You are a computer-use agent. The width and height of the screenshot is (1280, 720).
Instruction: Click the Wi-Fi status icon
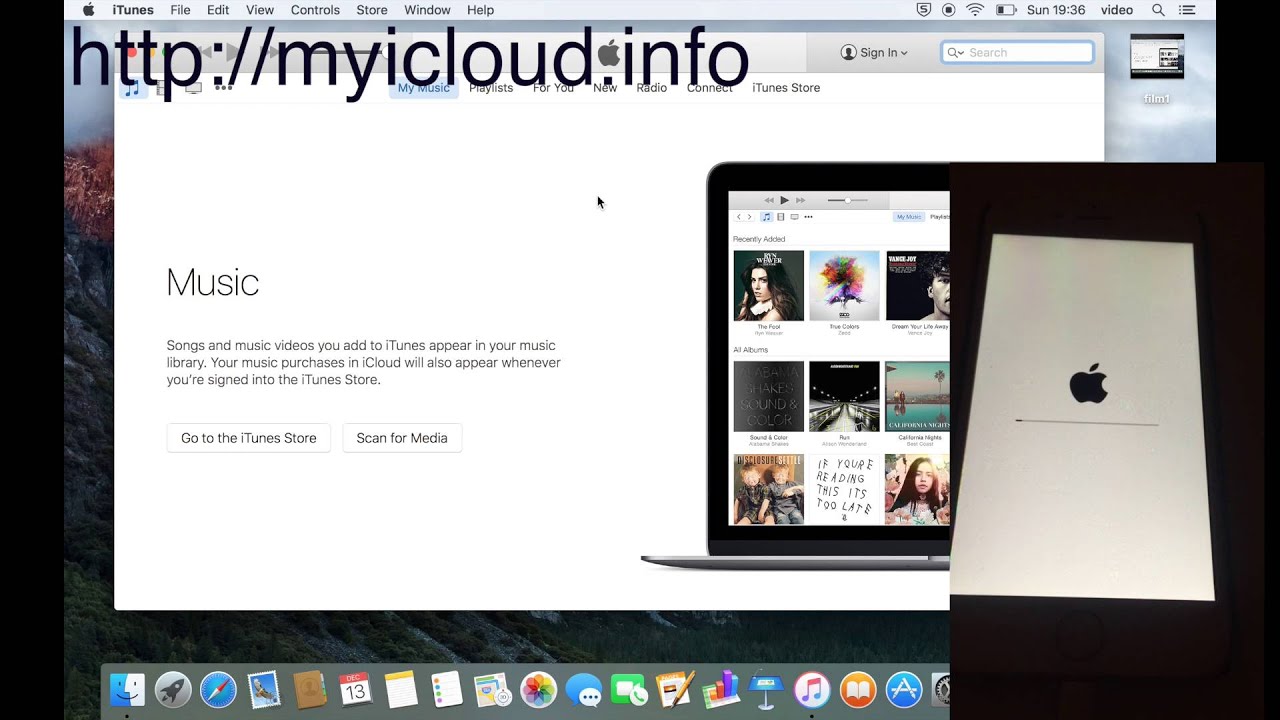975,10
